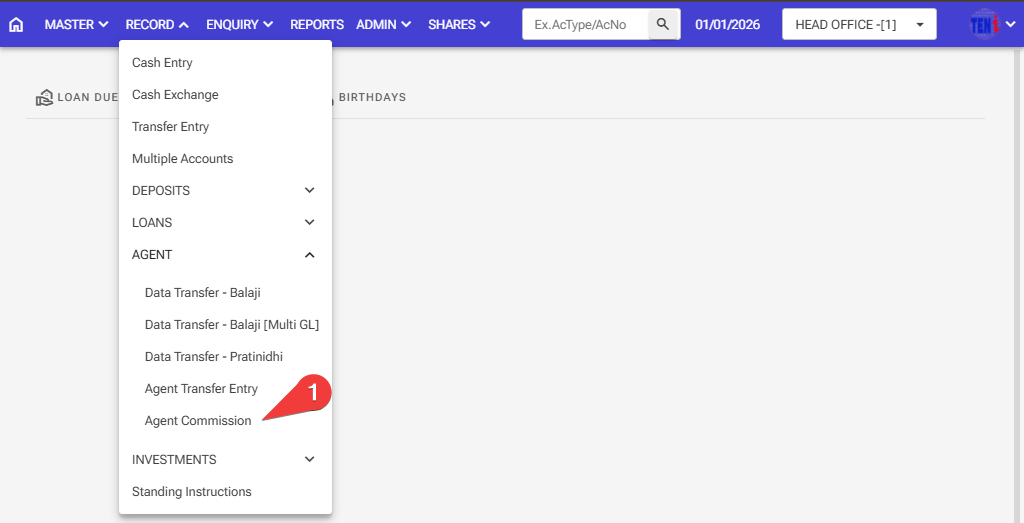The image size is (1024, 523).
Task: Expand the ADMIN dropdown menu
Action: [385, 24]
